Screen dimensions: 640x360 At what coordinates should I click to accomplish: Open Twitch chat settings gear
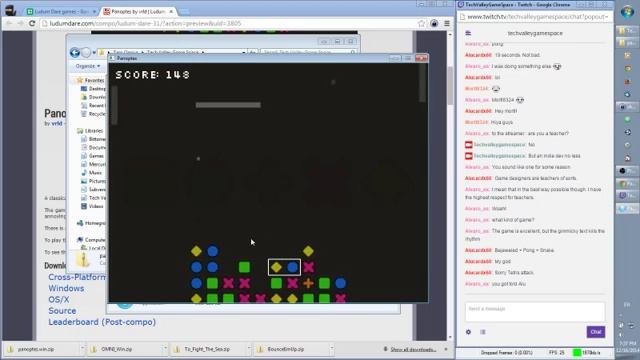tap(469, 332)
